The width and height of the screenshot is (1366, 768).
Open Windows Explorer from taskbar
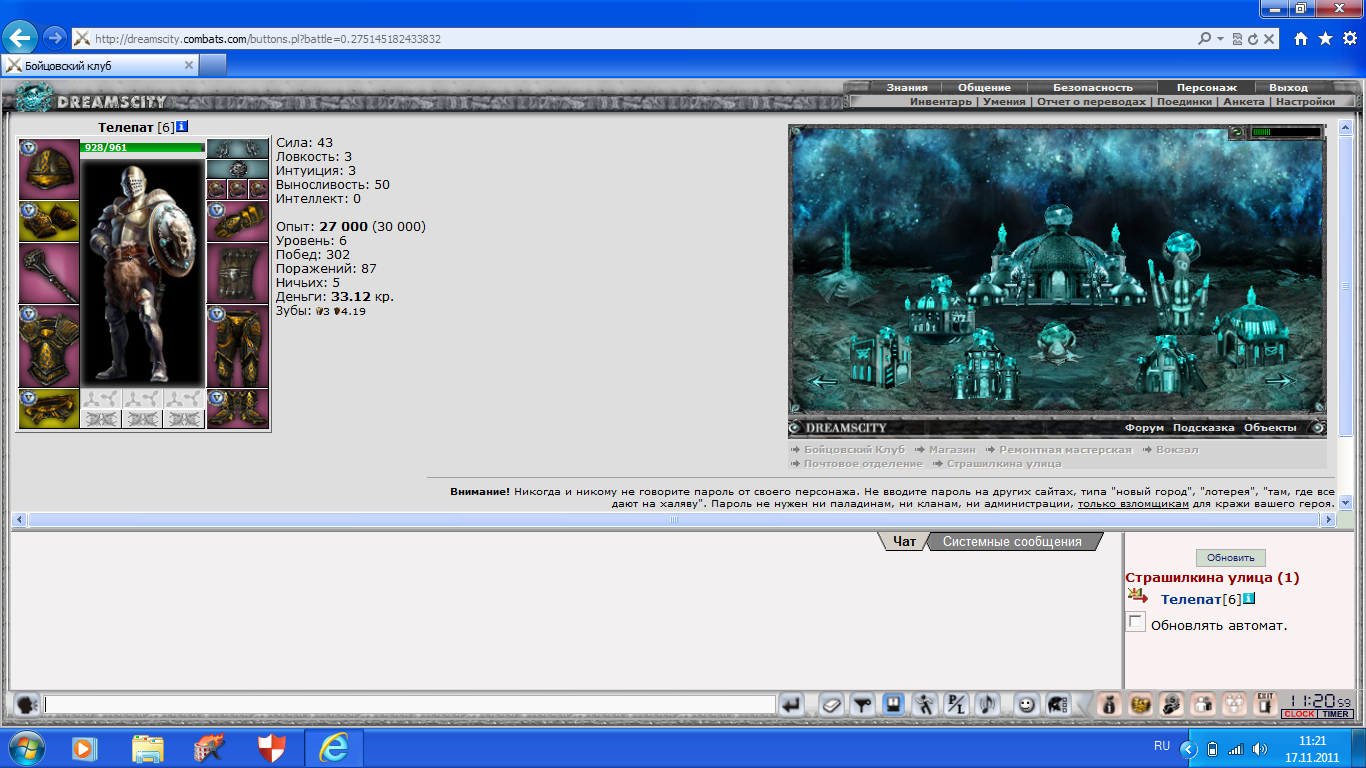(148, 748)
